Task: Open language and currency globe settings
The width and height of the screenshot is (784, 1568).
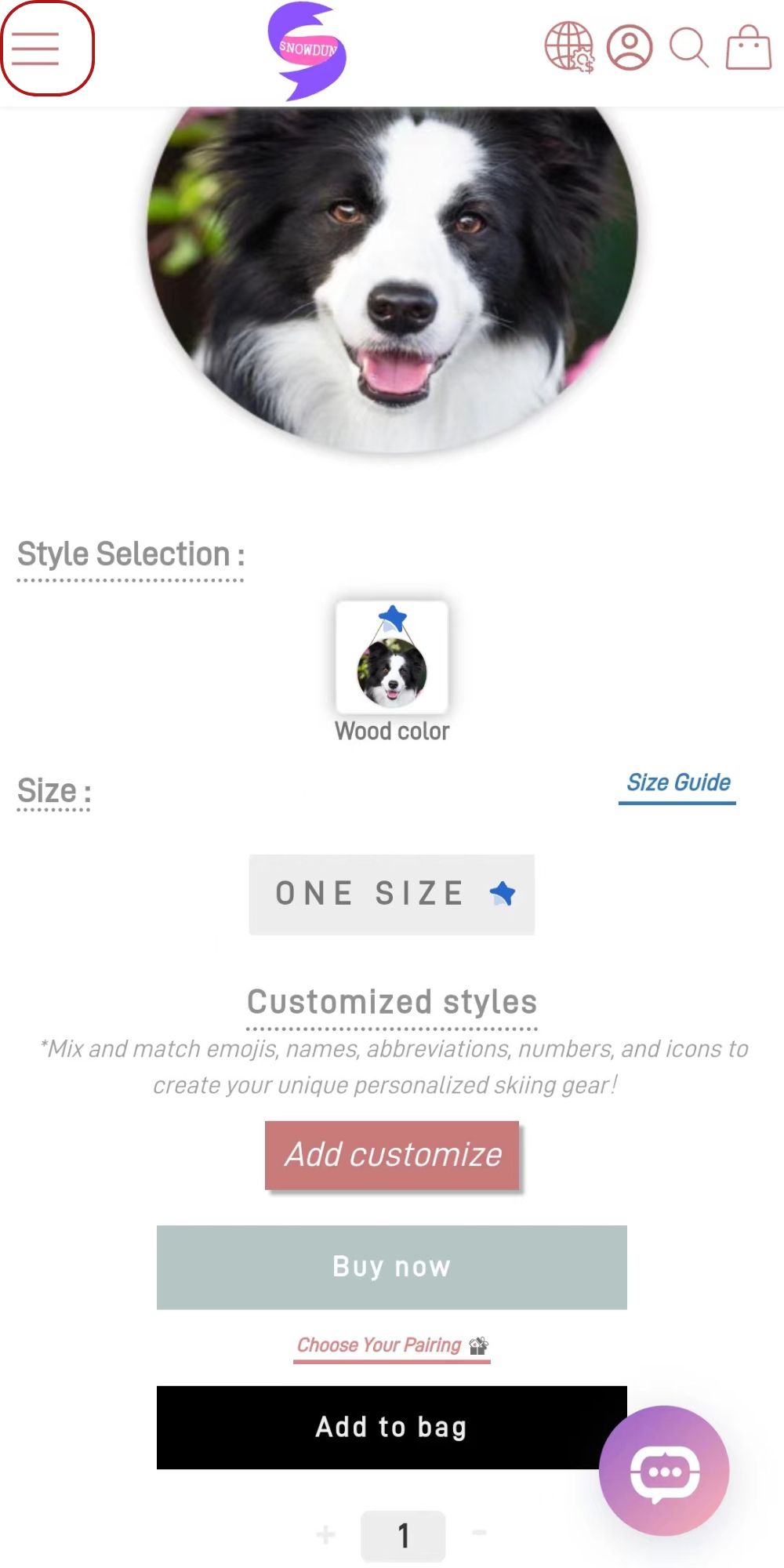Action: coord(570,47)
